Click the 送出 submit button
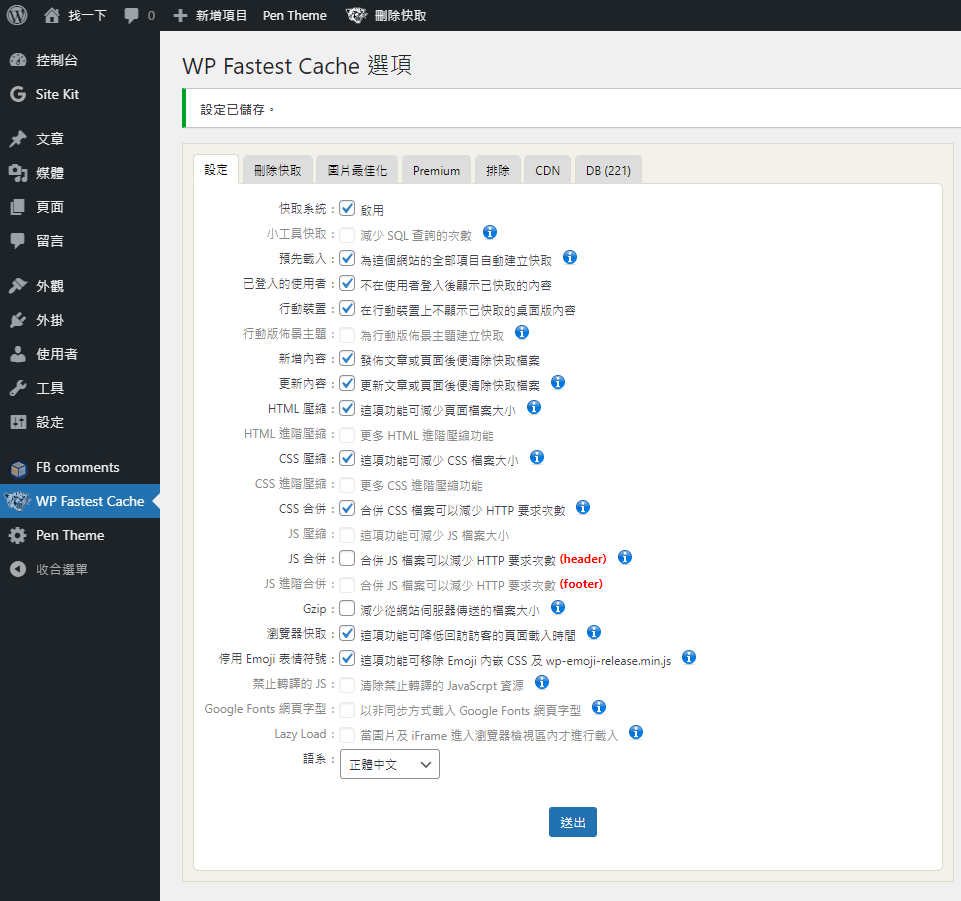 [573, 822]
